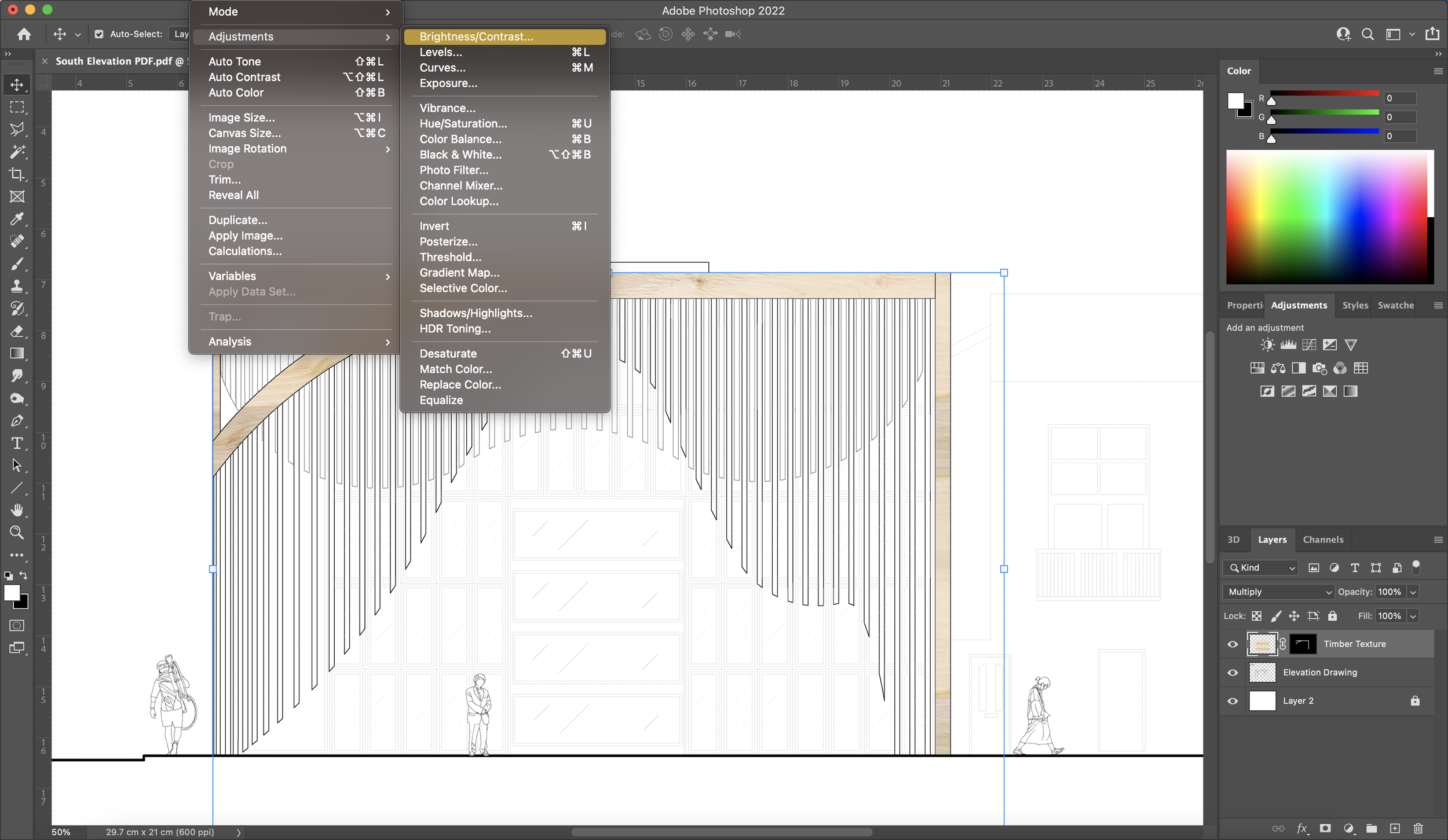Viewport: 1448px width, 840px height.
Task: Click the foreground color swatch in toolbar
Action: click(x=12, y=593)
